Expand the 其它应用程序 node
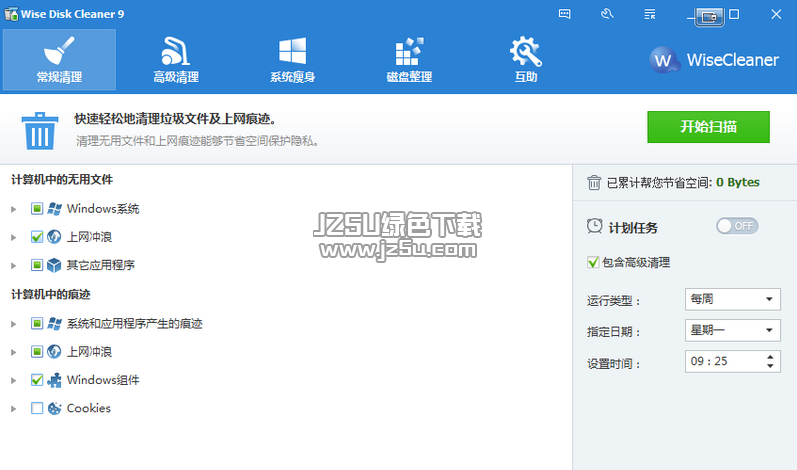Screen dimensions: 797x470 [14, 265]
